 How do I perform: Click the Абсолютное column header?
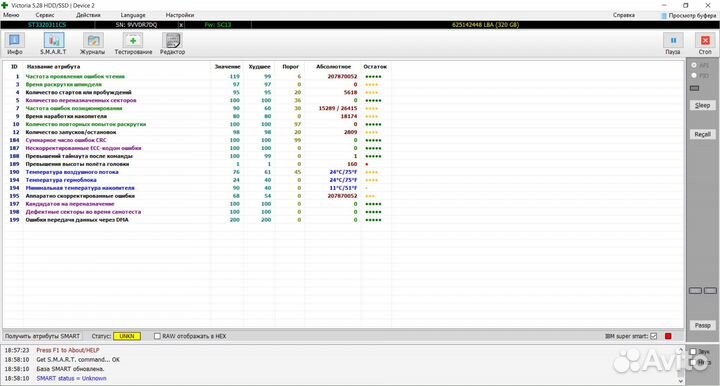333,67
